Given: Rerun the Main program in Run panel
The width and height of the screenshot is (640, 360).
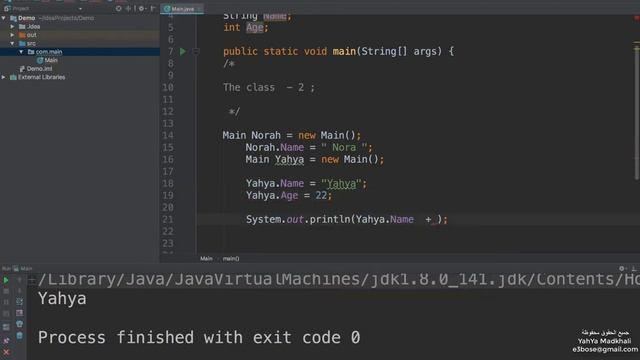Looking at the screenshot, I should [x=6, y=280].
